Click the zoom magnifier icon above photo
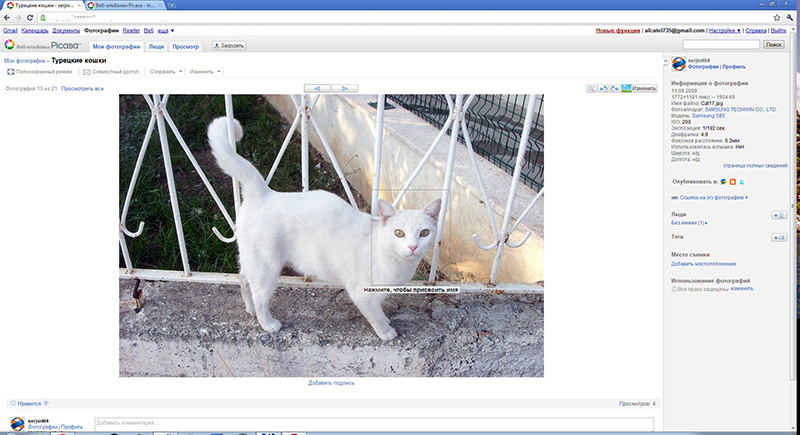 (x=591, y=88)
